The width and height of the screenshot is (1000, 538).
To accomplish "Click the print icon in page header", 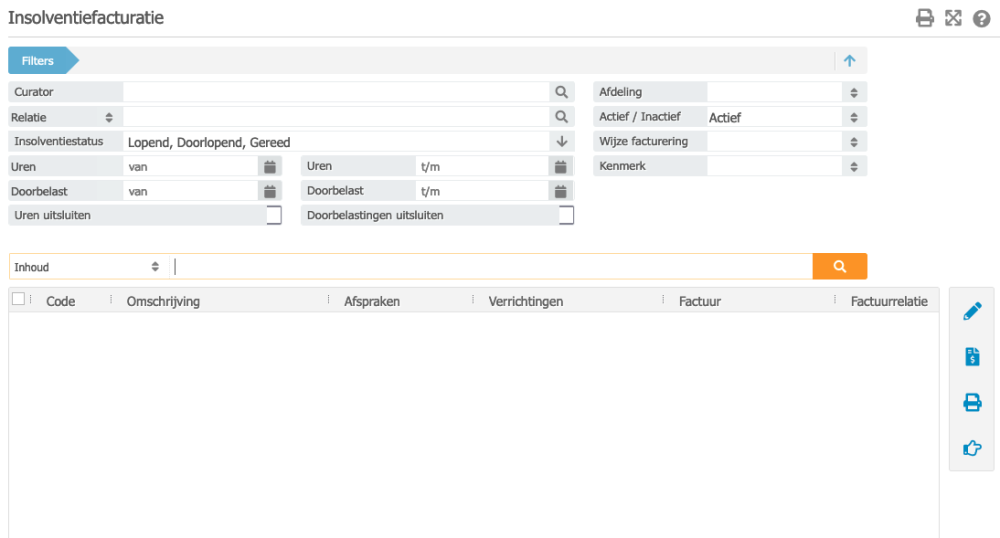I will (925, 18).
